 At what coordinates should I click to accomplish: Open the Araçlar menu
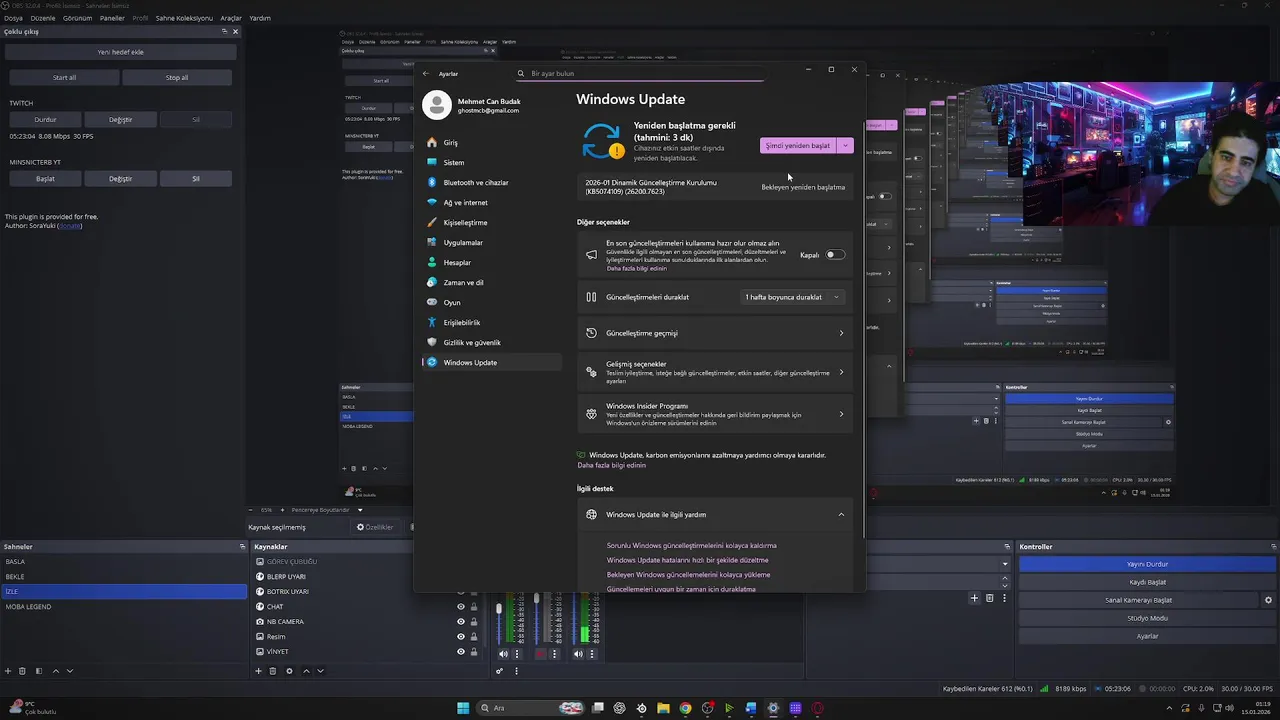point(231,18)
